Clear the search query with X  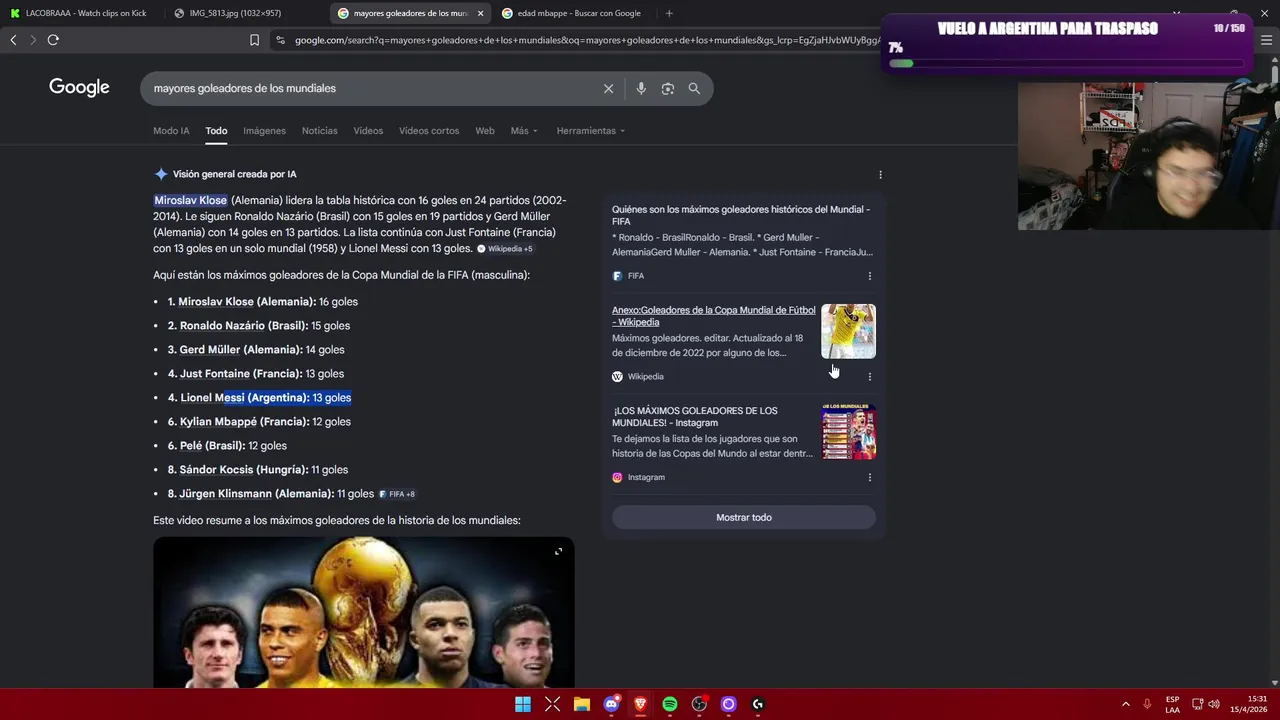608,88
